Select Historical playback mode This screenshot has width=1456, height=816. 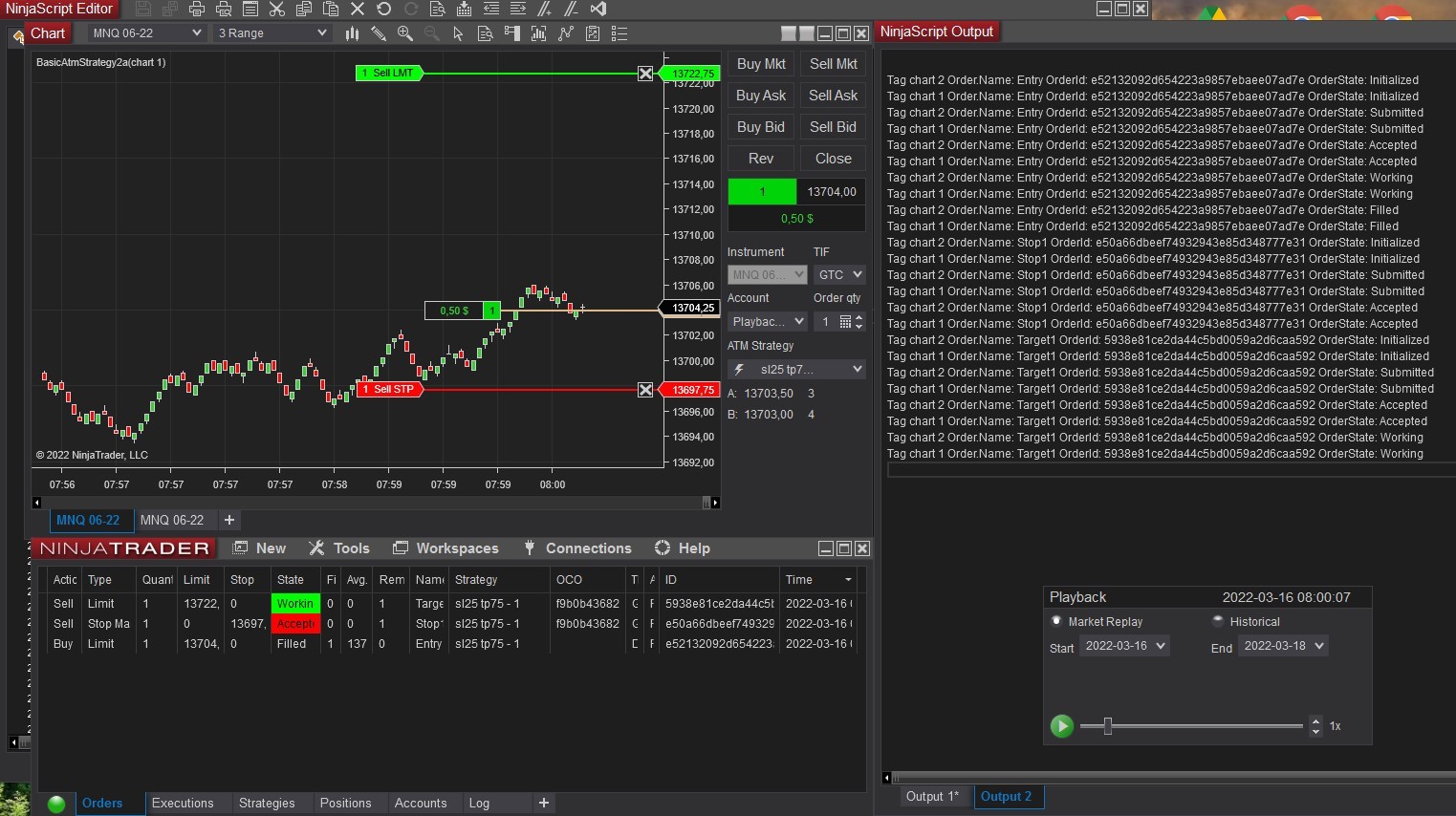pos(1218,621)
